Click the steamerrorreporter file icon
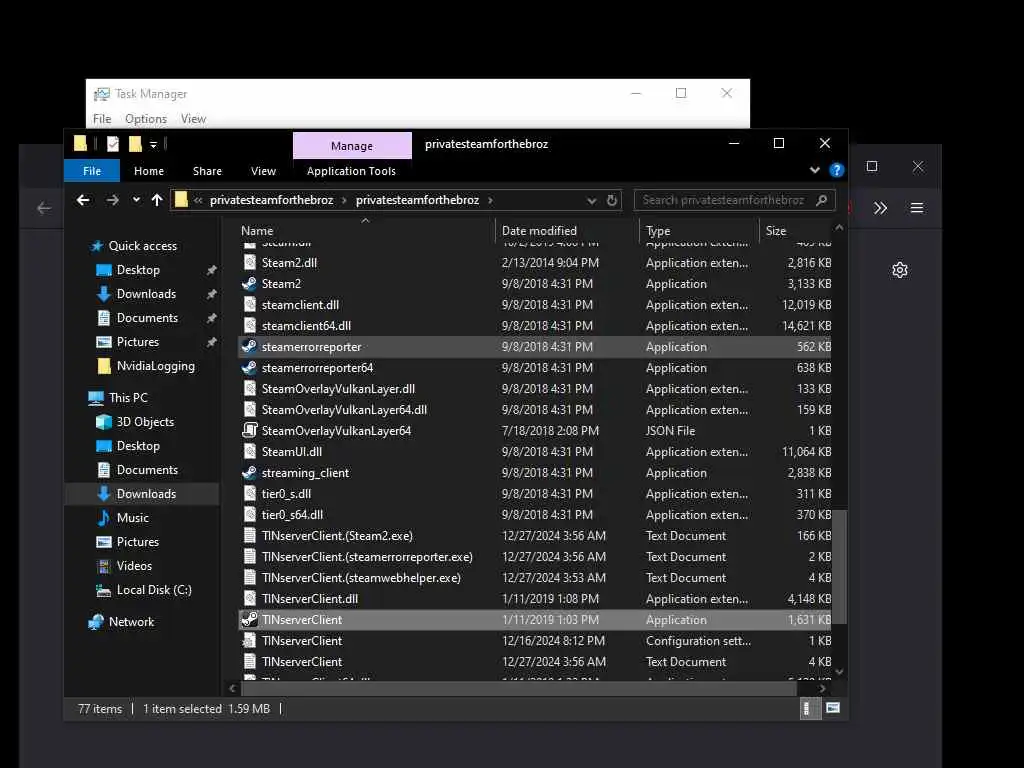 (x=249, y=347)
